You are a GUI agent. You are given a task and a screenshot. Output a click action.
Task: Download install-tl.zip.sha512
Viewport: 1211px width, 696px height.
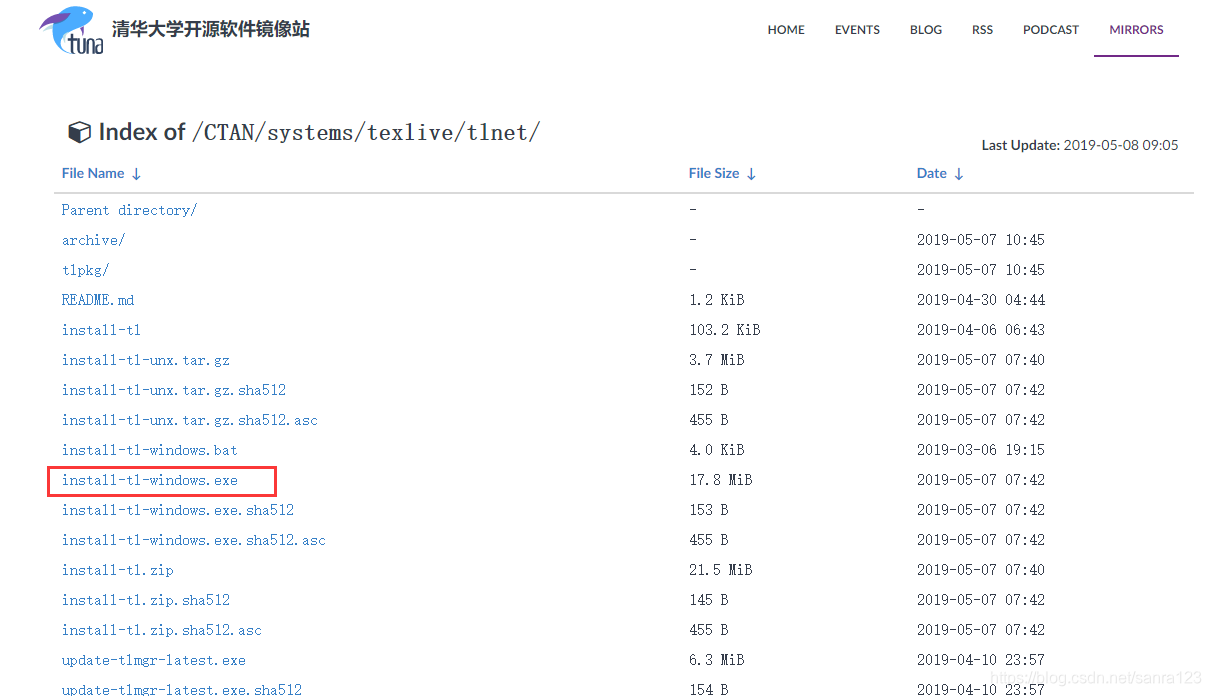tap(145, 600)
